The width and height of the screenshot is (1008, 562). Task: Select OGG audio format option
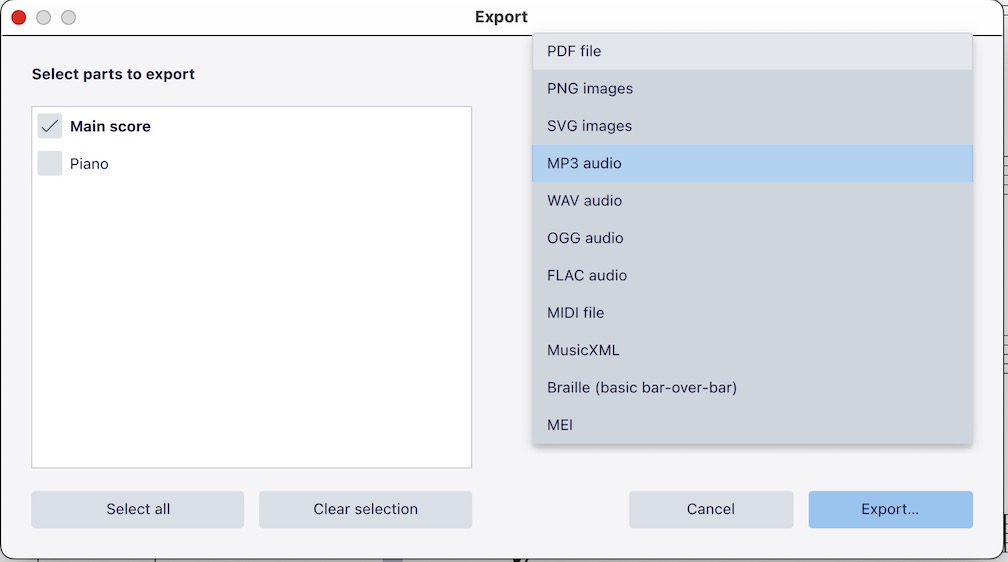[752, 238]
